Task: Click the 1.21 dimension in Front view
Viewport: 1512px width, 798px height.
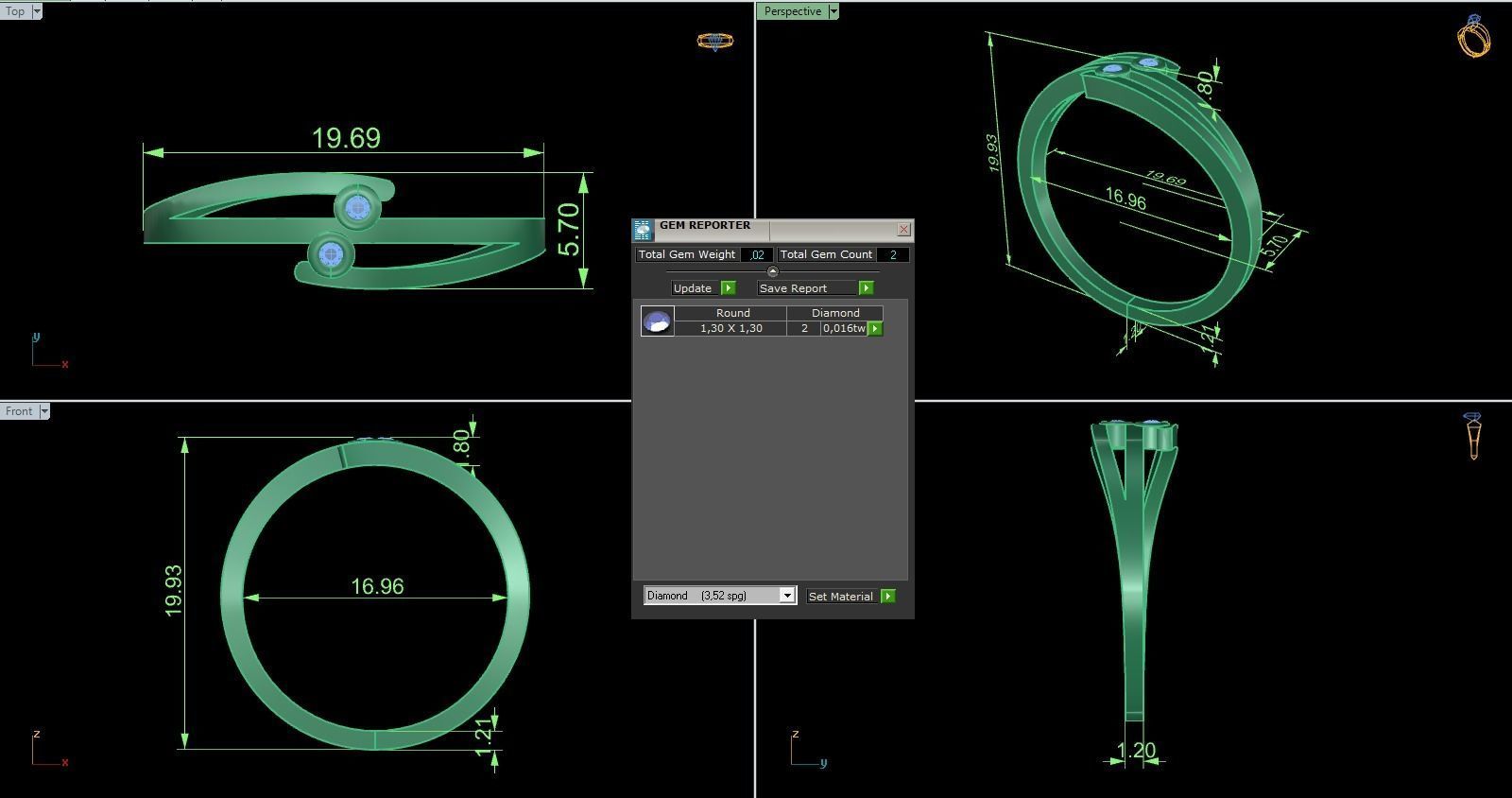Action: 483,736
